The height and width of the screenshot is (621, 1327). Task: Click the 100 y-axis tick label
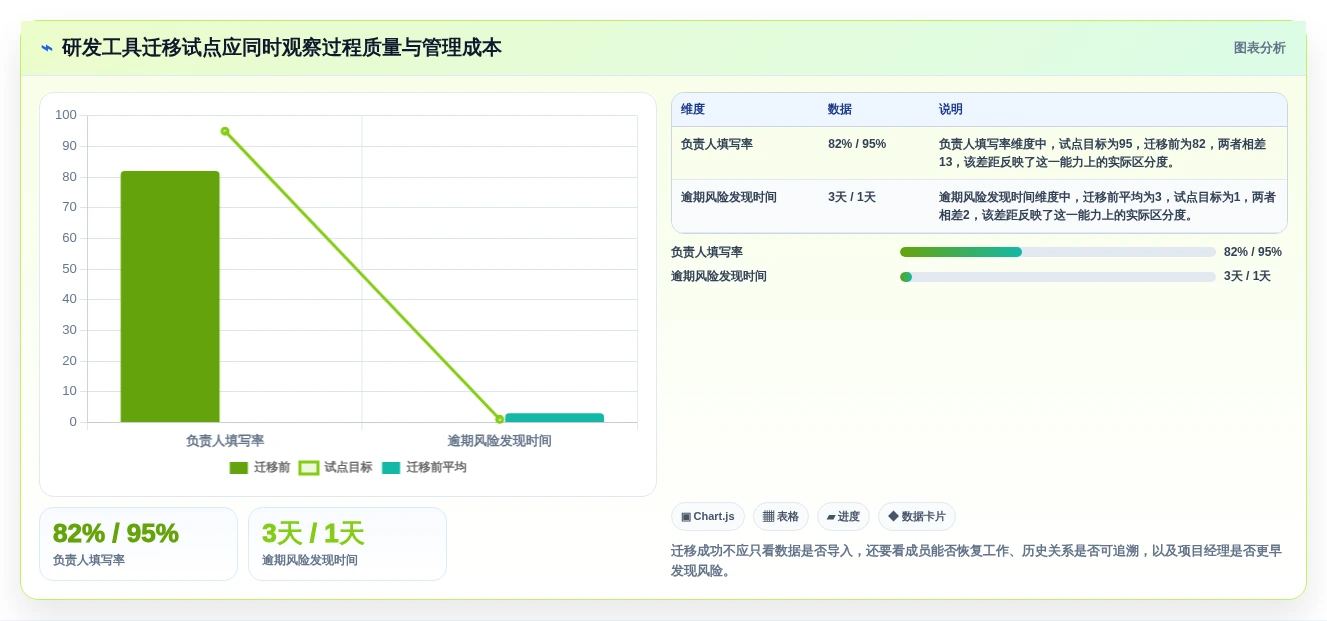(x=66, y=115)
